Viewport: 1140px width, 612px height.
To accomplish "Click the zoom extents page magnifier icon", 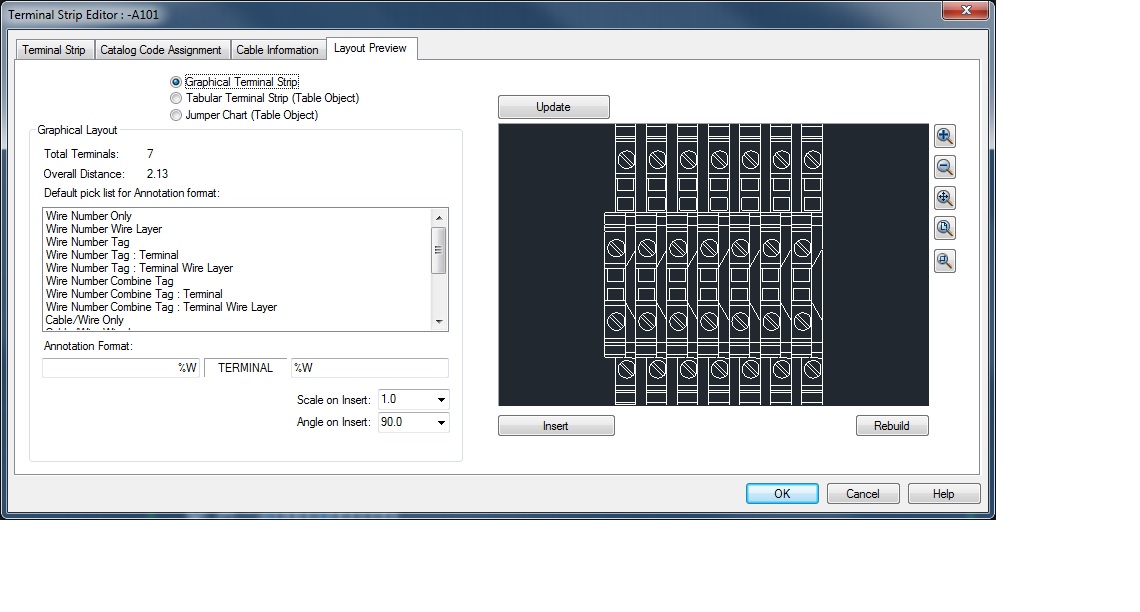I will coord(944,228).
